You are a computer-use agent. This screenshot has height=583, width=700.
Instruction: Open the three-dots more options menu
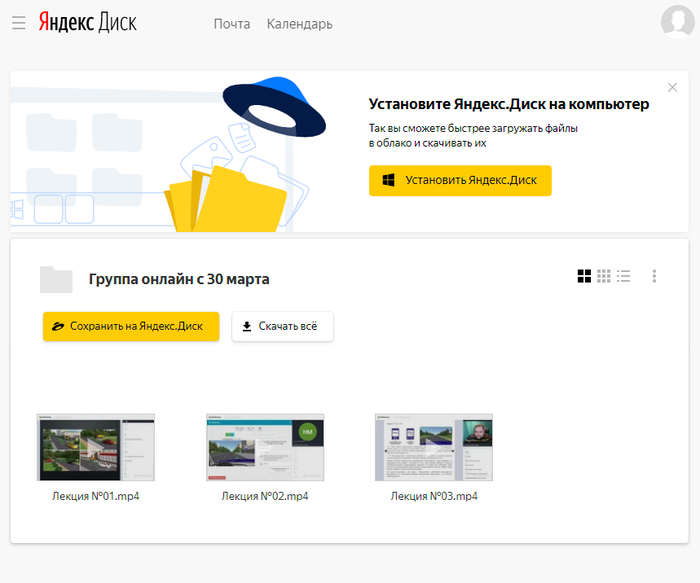coord(654,276)
